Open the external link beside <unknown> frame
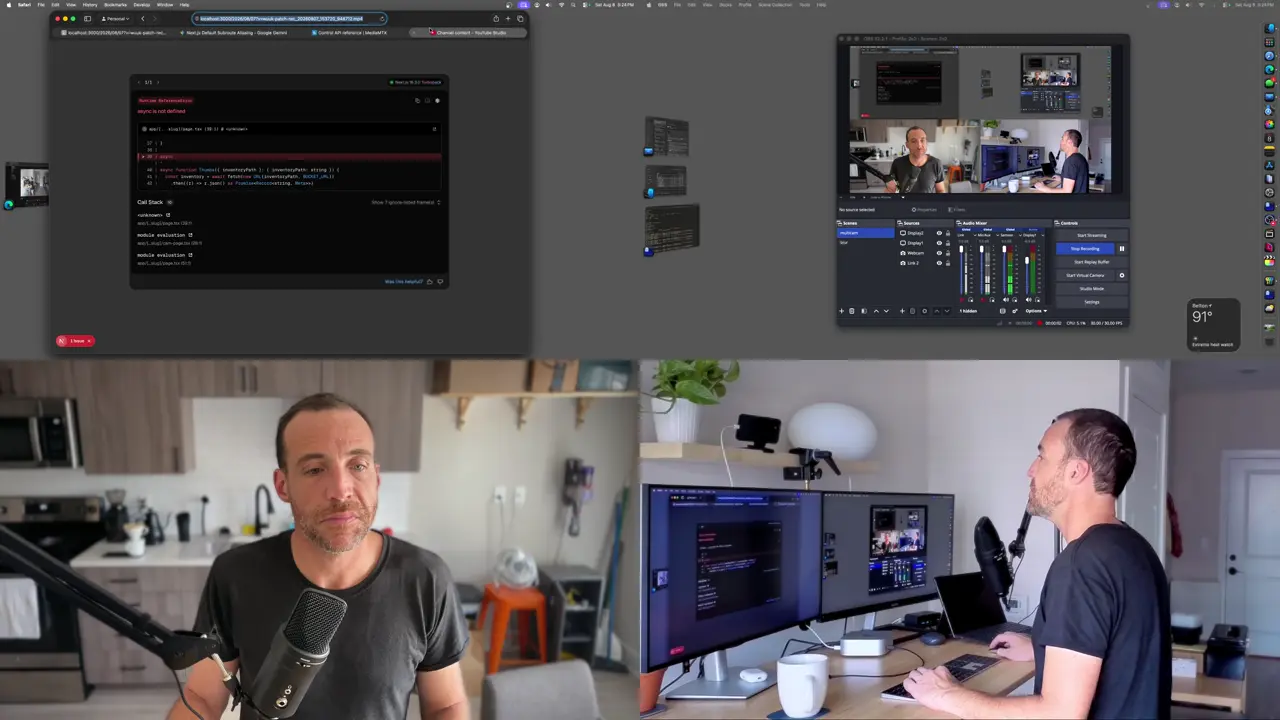The image size is (1280, 720). click(168, 215)
